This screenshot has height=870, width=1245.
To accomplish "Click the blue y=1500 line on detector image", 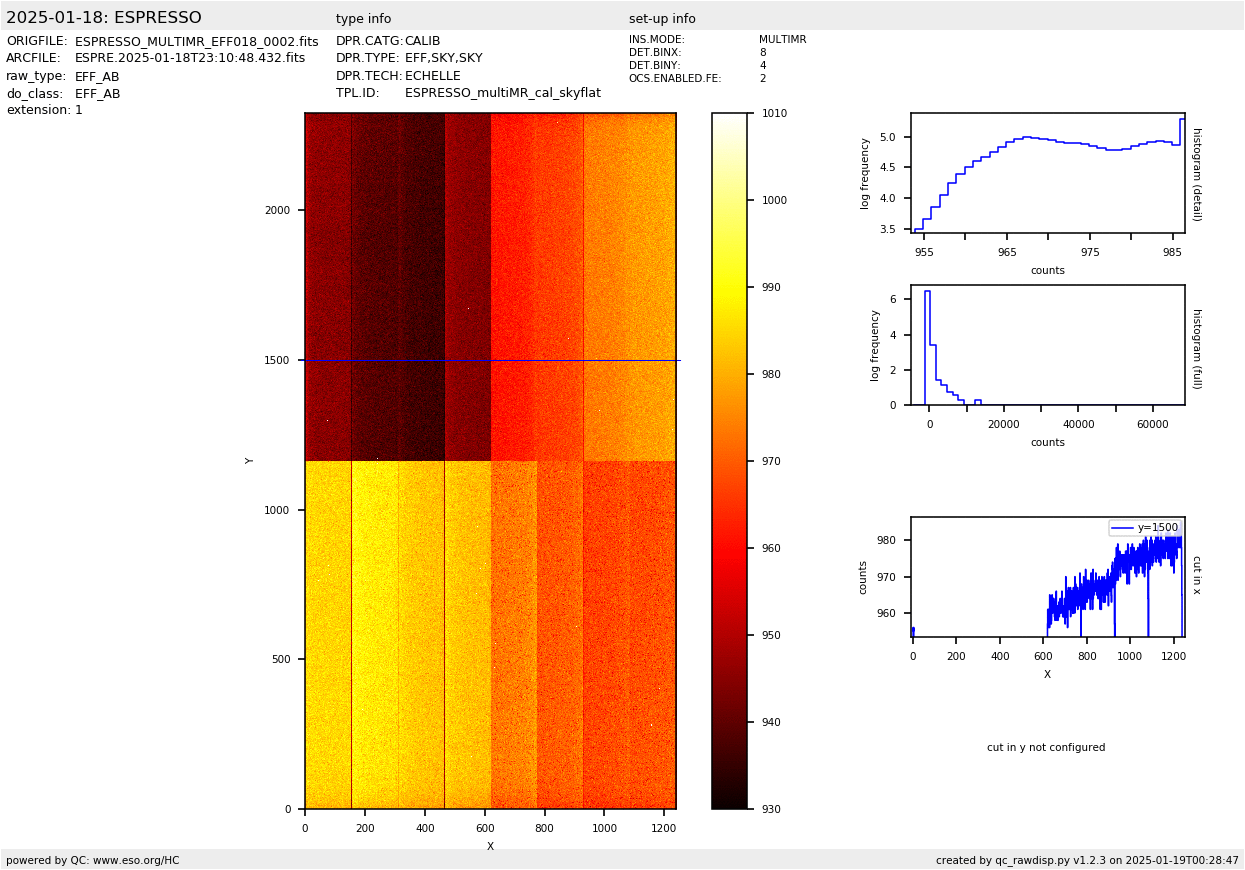I will 490,360.
